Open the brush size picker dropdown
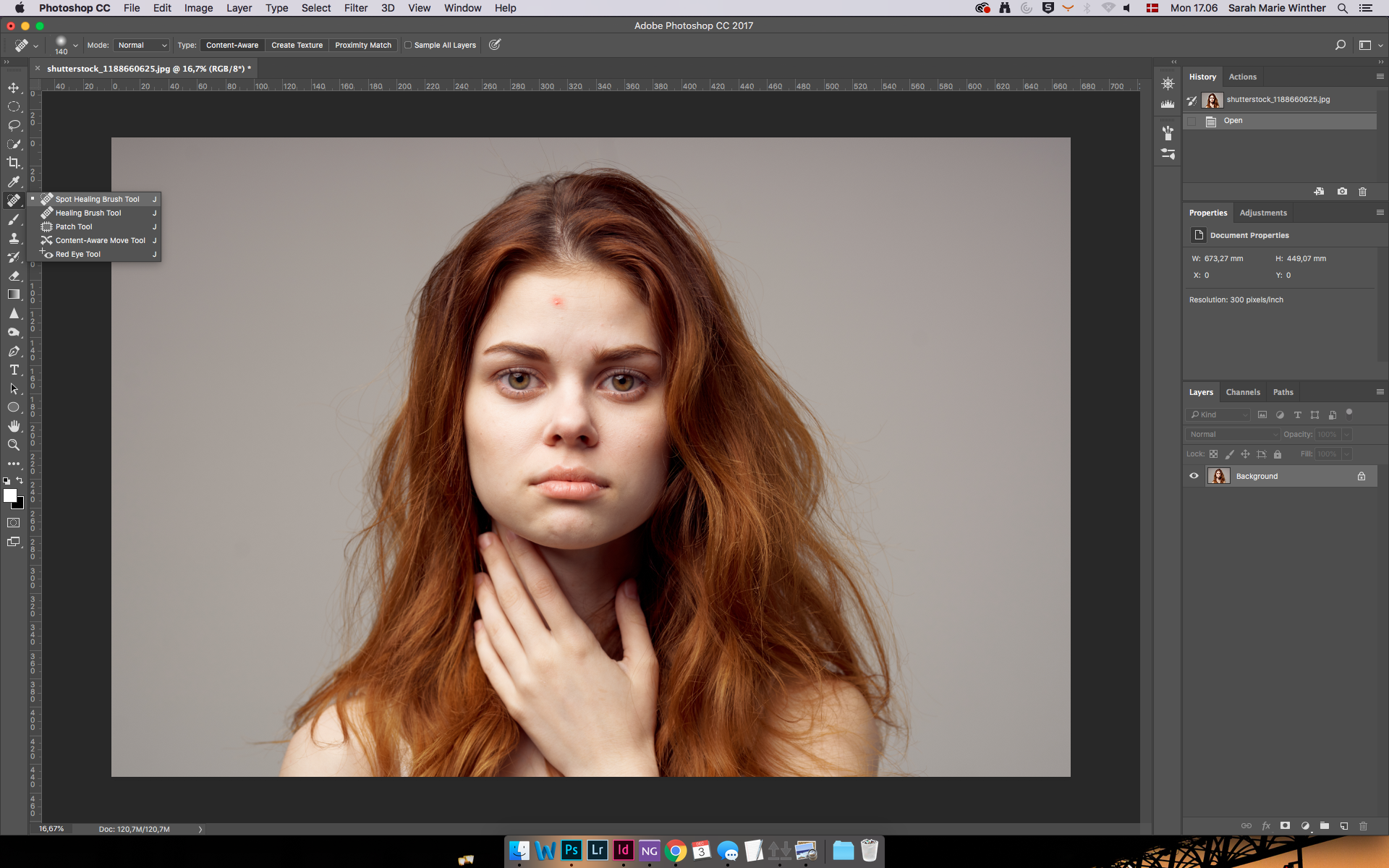Screen dimensions: 1389x868 tap(75, 44)
